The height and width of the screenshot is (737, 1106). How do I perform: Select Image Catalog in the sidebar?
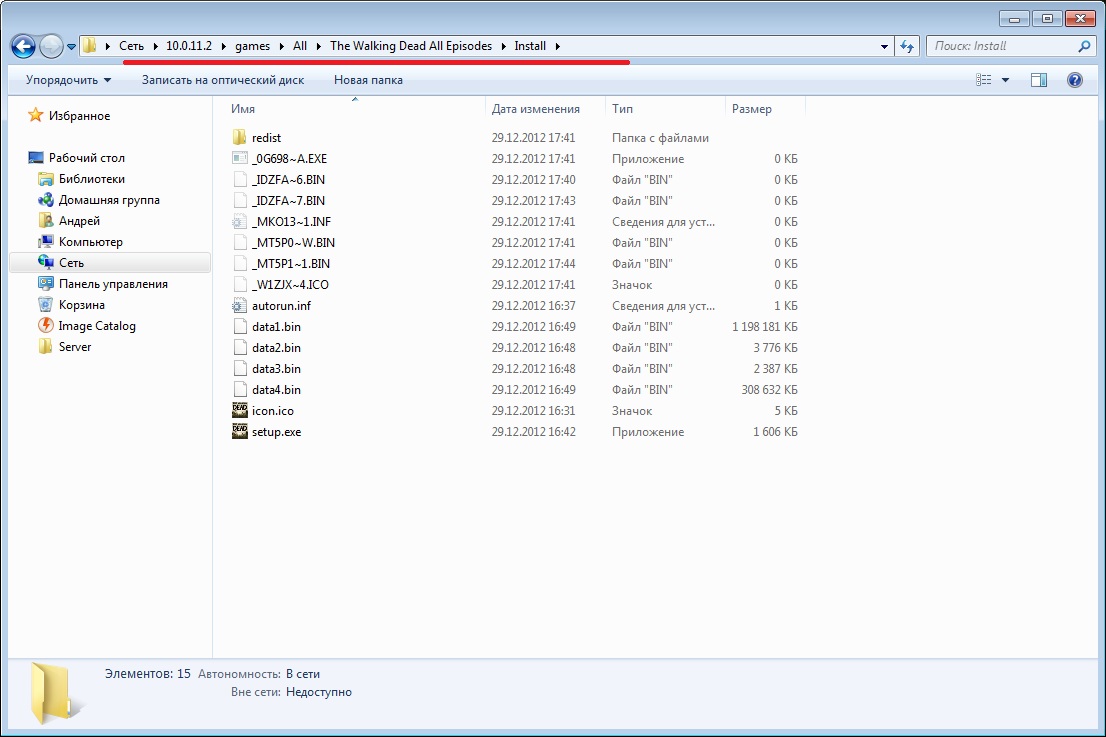(96, 326)
